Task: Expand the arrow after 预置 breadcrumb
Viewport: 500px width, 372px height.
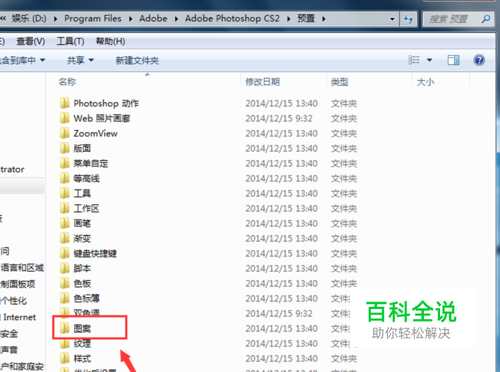Action: (324, 19)
